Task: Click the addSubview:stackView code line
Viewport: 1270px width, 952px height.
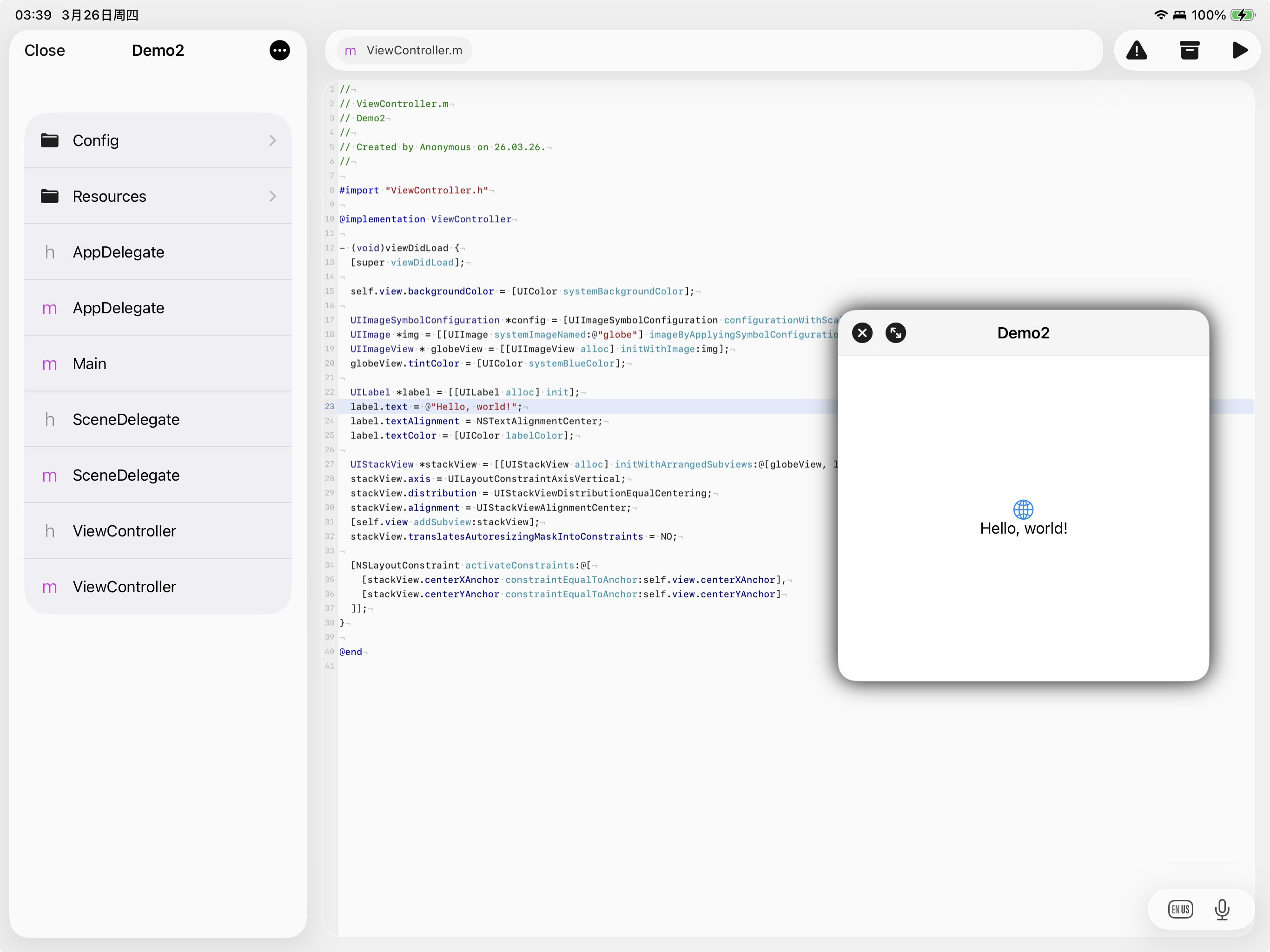Action: point(445,522)
